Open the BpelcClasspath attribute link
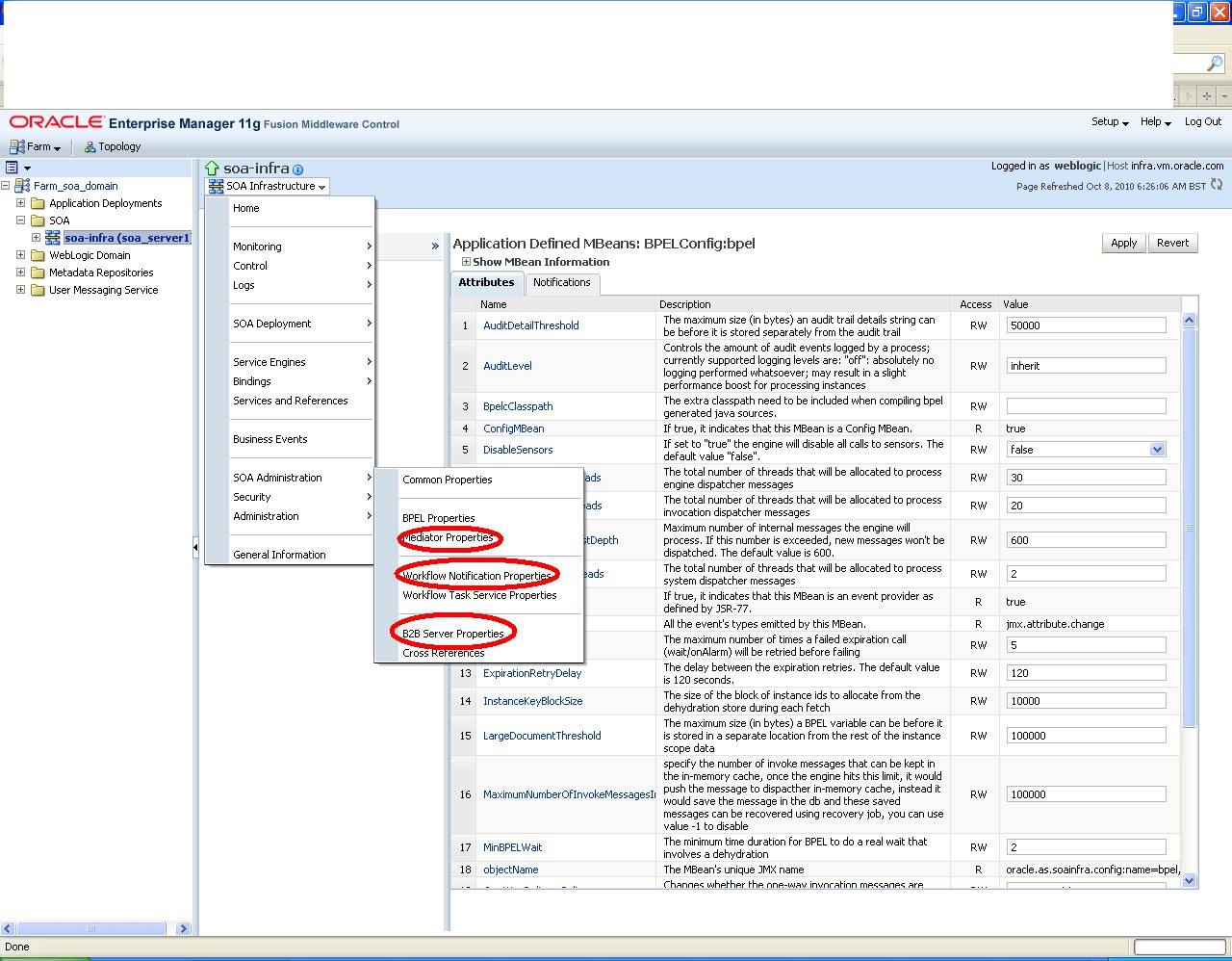This screenshot has height=961, width=1232. 518,406
